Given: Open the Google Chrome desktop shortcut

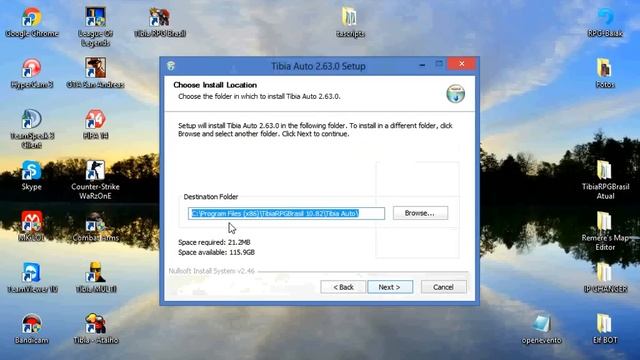Looking at the screenshot, I should (31, 22).
